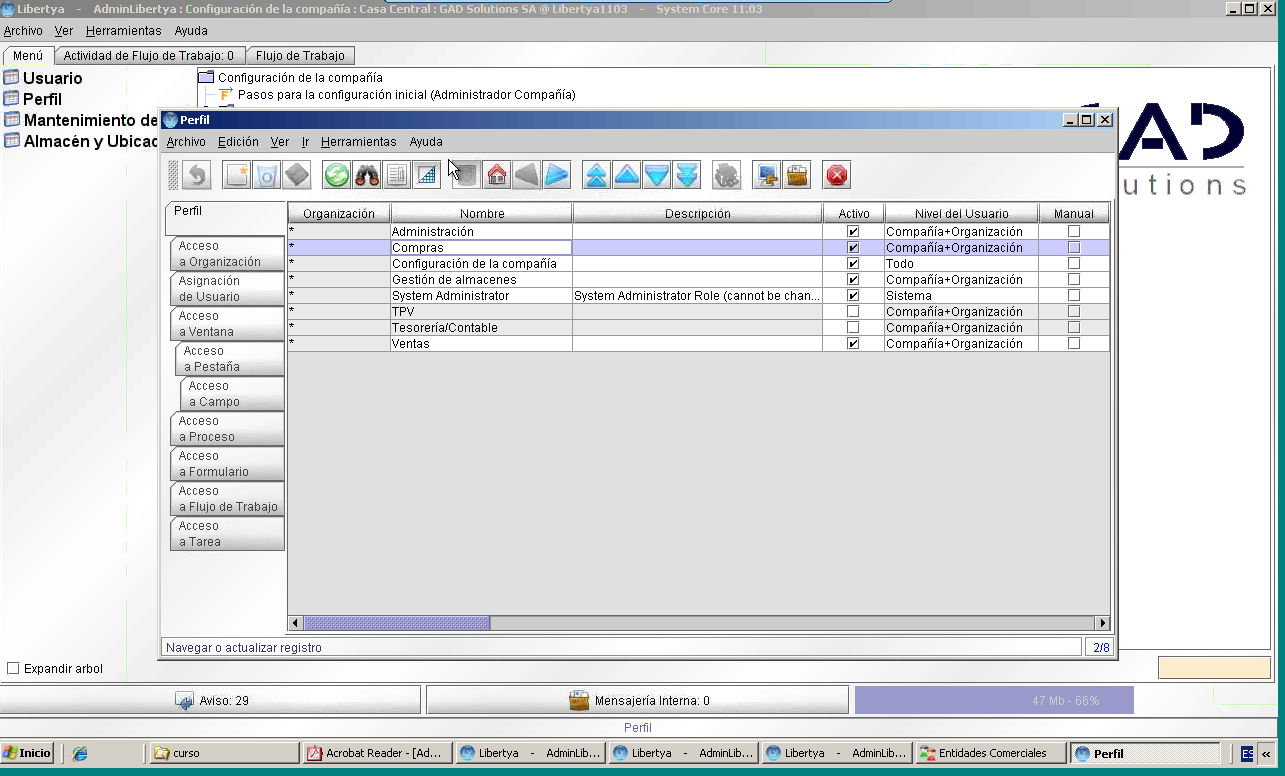
Task: Expand the Configuración de la compañía tree folder
Action: tap(206, 77)
